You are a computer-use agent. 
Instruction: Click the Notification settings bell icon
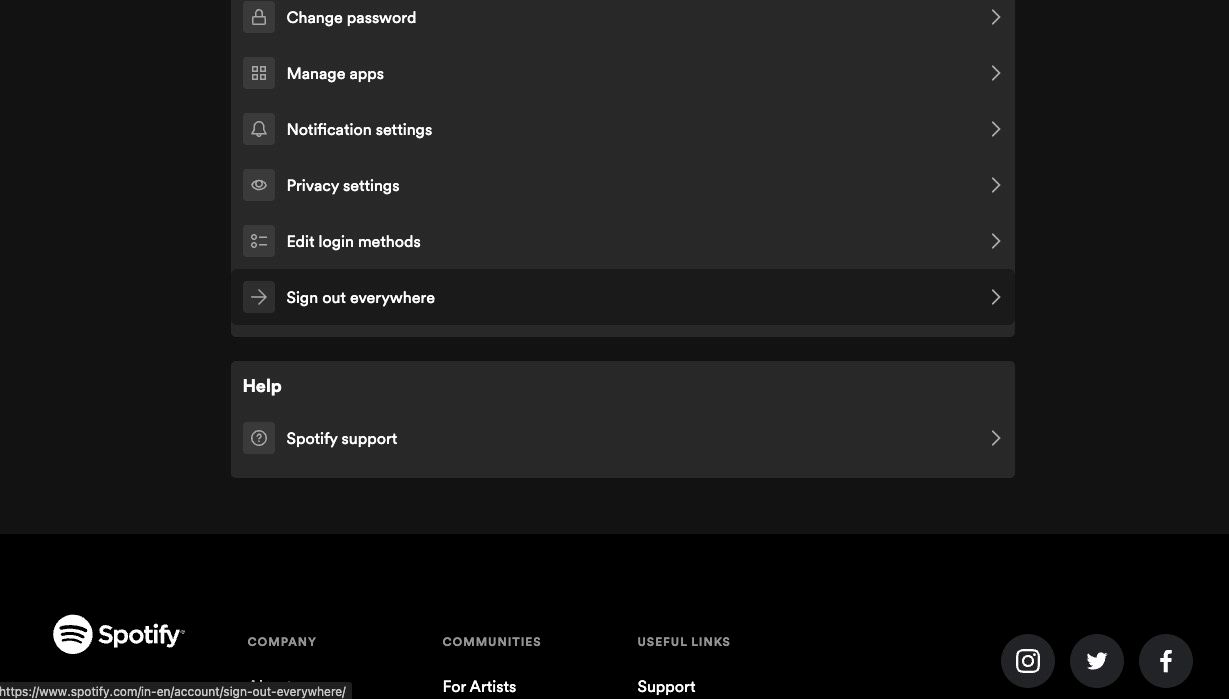(x=258, y=129)
